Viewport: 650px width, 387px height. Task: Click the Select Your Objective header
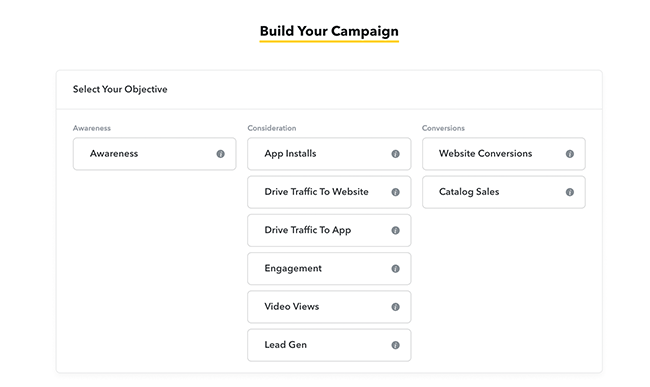tap(120, 89)
